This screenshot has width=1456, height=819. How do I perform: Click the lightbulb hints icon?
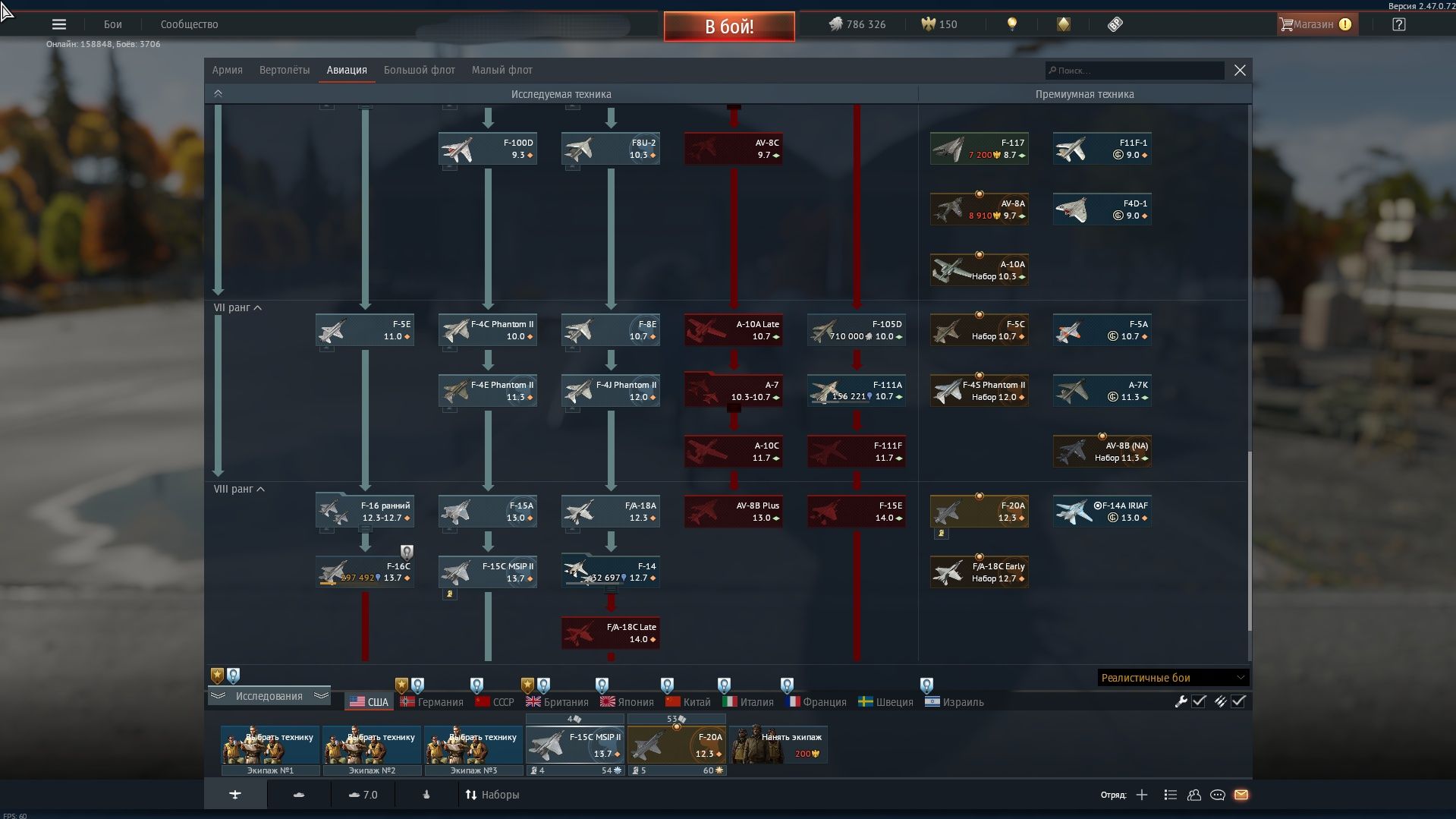coord(1011,24)
